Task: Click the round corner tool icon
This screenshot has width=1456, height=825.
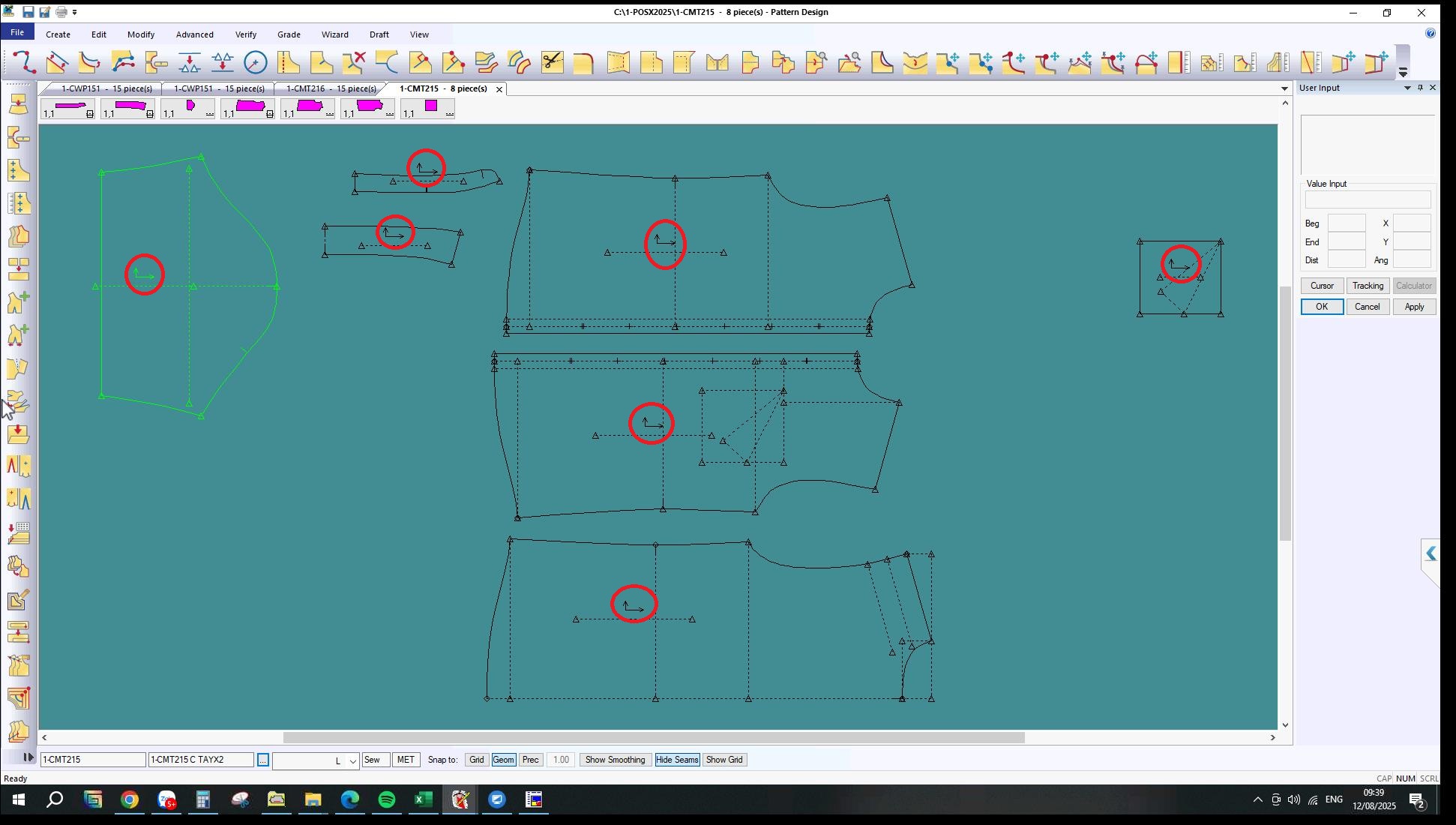Action: 583,62
